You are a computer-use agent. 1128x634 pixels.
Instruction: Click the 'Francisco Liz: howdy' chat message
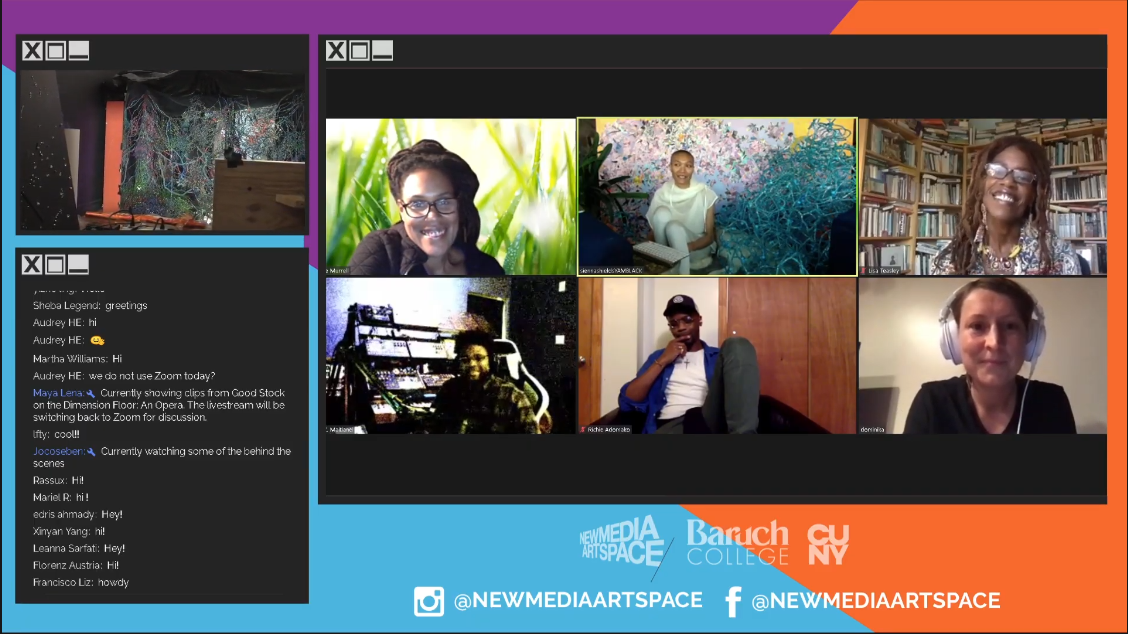(x=81, y=583)
